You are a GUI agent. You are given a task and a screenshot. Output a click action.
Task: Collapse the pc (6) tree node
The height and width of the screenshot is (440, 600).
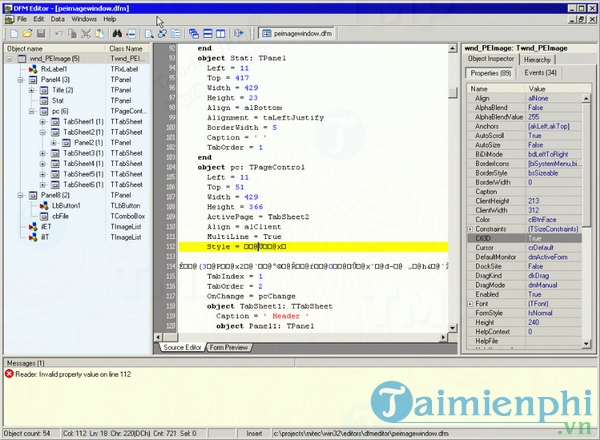(31, 111)
